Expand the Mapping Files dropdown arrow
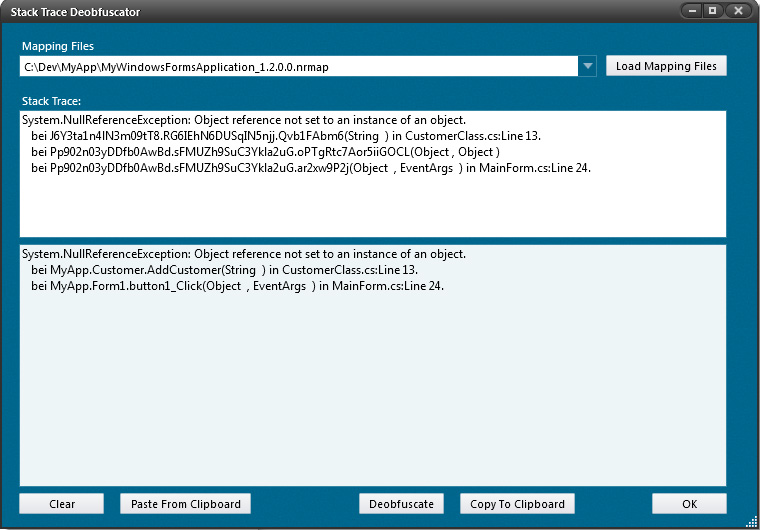The image size is (760, 530). pyautogui.click(x=588, y=66)
